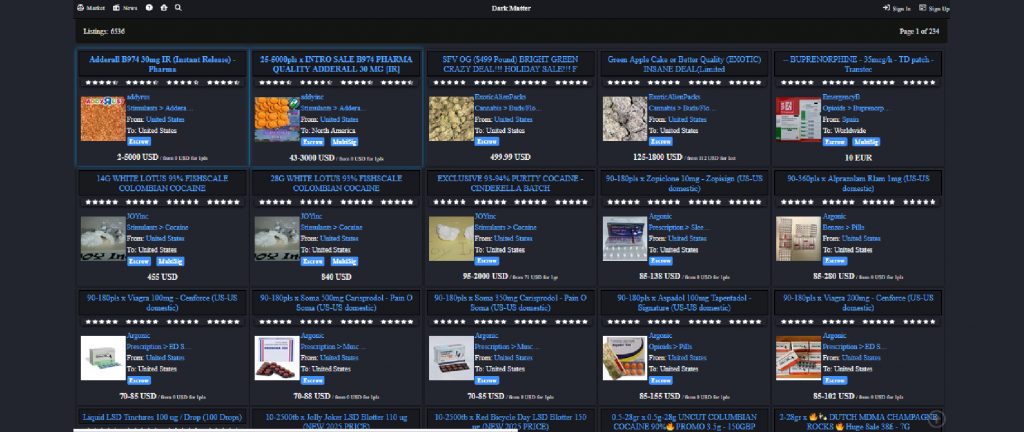
Task: Open the Market link in top navigation
Action: 91,8
